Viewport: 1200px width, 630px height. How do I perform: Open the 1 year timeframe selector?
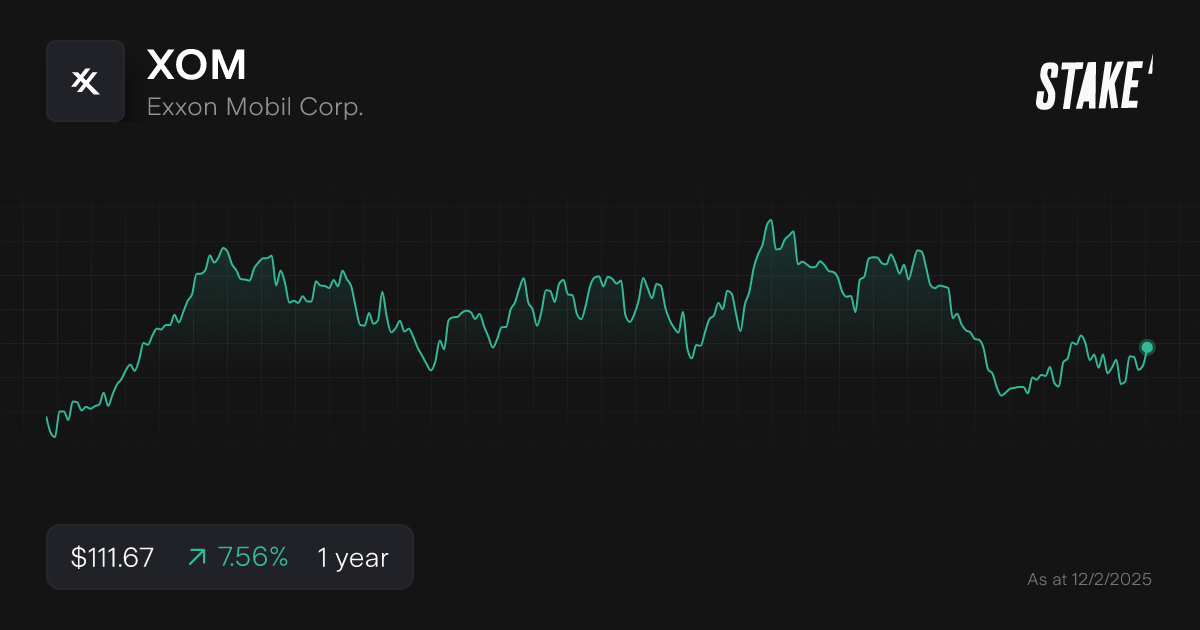(351, 557)
